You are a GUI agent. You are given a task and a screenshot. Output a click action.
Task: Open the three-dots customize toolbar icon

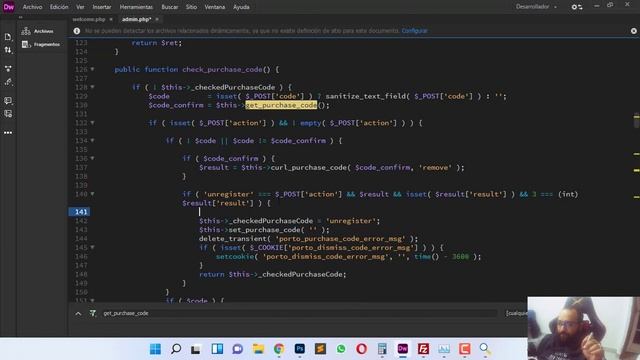coord(8,133)
